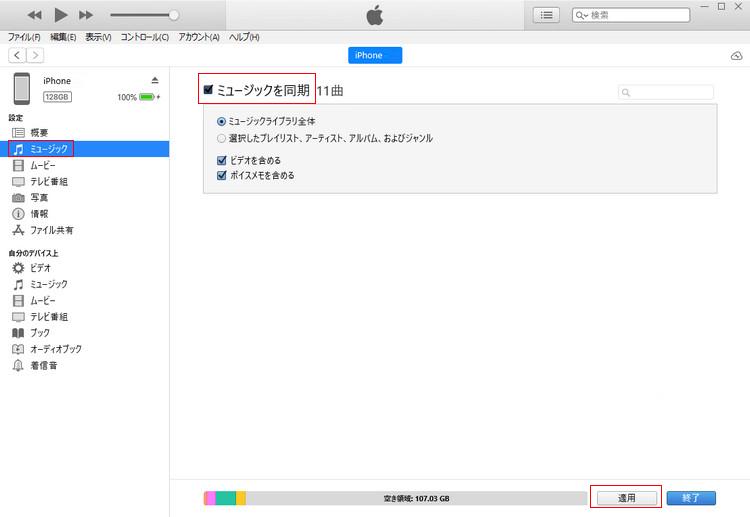Click the rewind playback button

click(34, 15)
